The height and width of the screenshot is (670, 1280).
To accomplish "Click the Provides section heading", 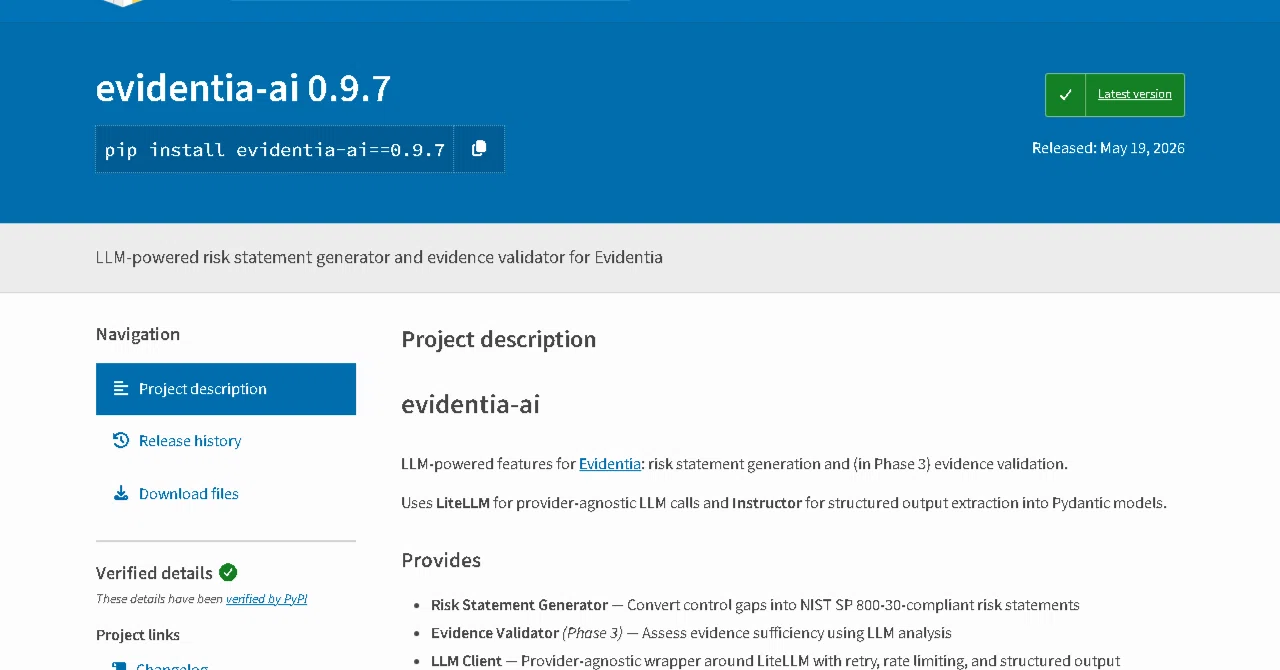I will (x=441, y=560).
